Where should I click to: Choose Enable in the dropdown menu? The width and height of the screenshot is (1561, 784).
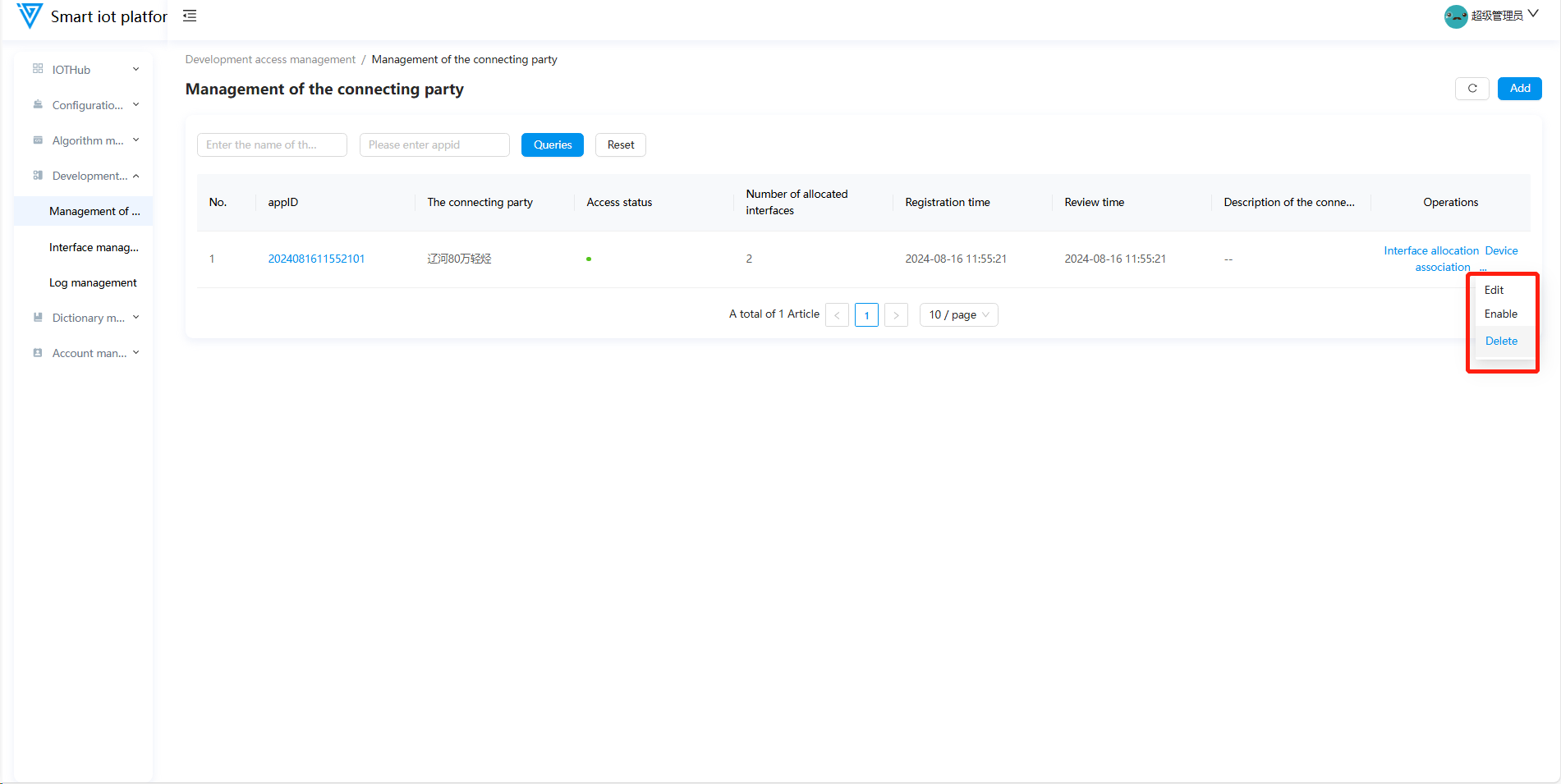click(1500, 314)
